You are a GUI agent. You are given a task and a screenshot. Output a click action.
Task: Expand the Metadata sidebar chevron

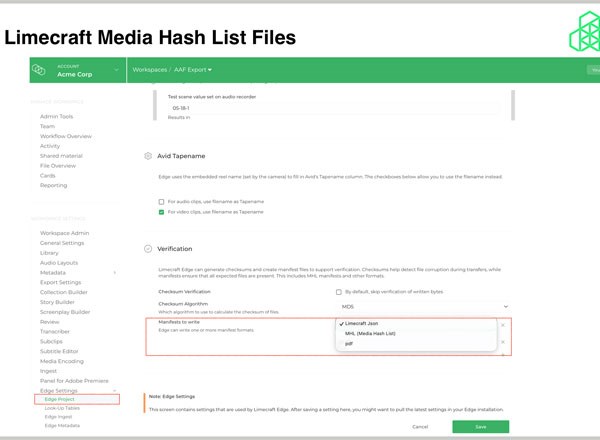tap(114, 272)
